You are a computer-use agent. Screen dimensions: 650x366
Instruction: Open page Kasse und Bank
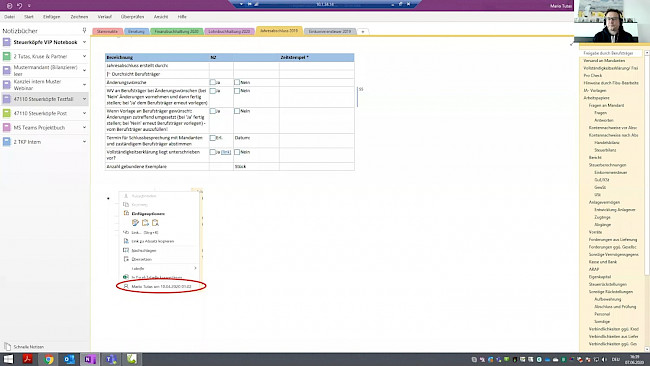[603, 262]
